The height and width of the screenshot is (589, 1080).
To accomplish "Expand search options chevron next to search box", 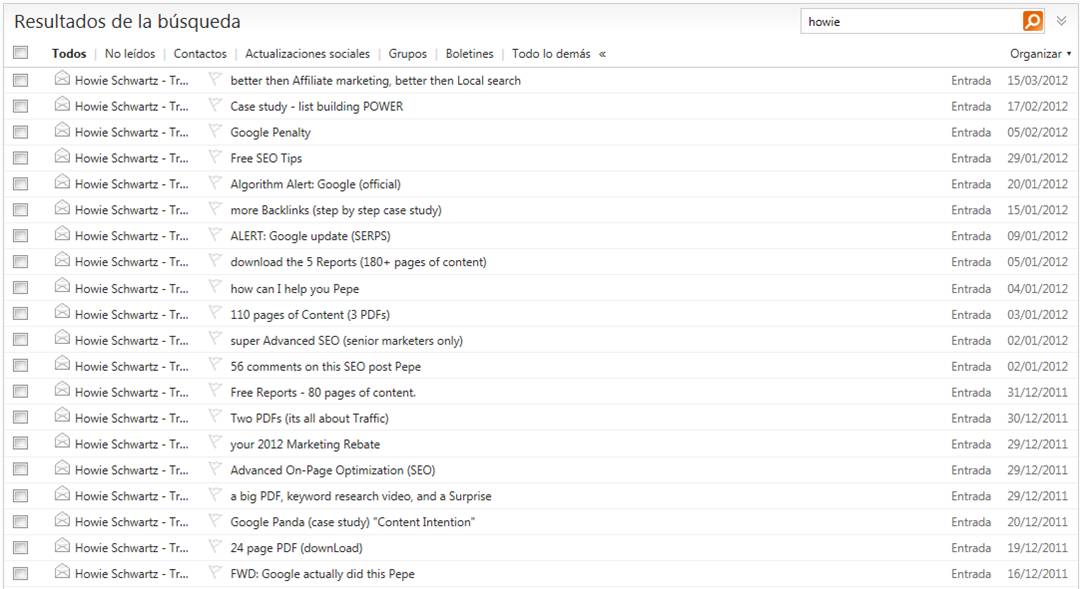I will [1061, 21].
